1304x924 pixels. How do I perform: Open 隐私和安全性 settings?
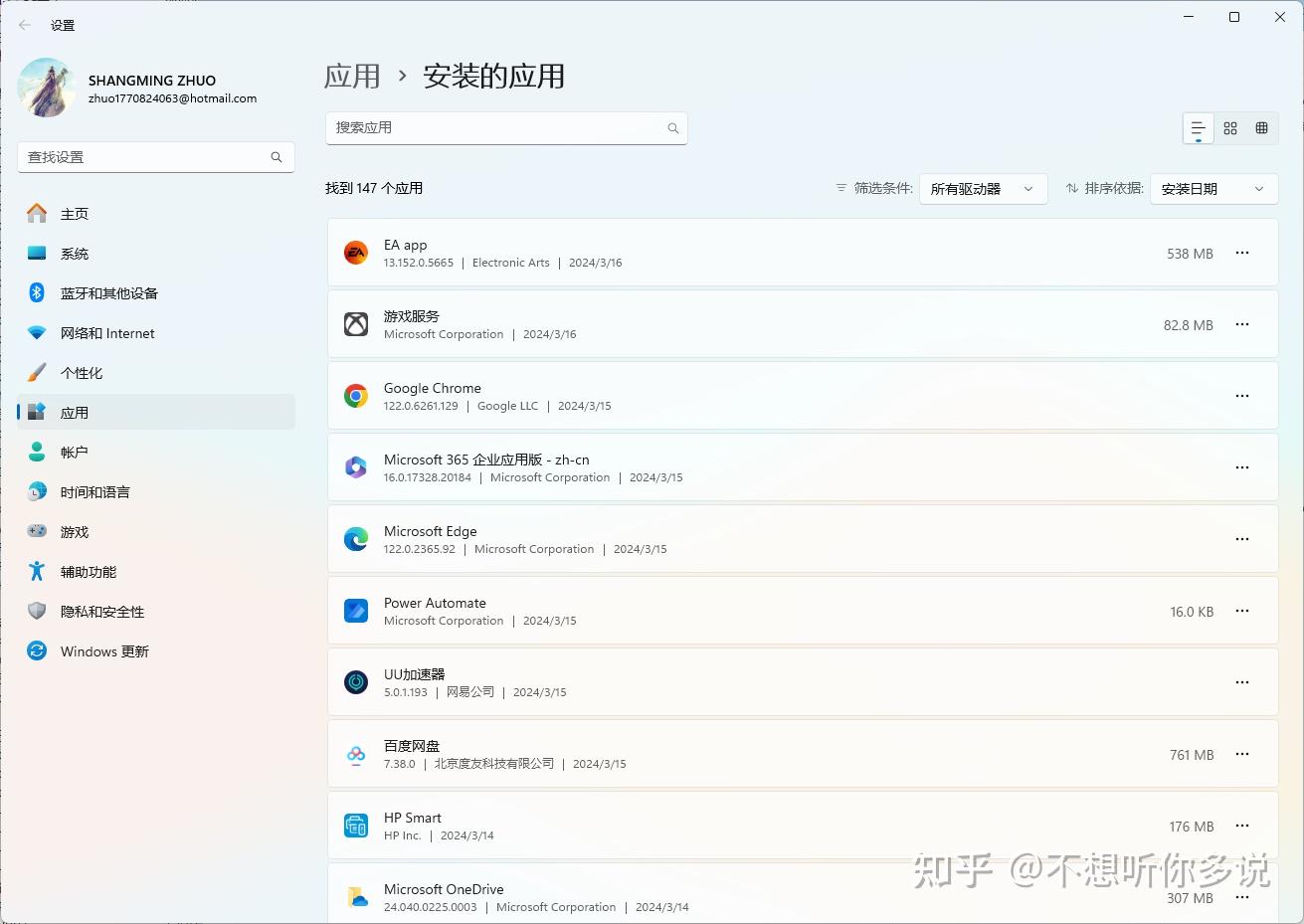pos(156,612)
